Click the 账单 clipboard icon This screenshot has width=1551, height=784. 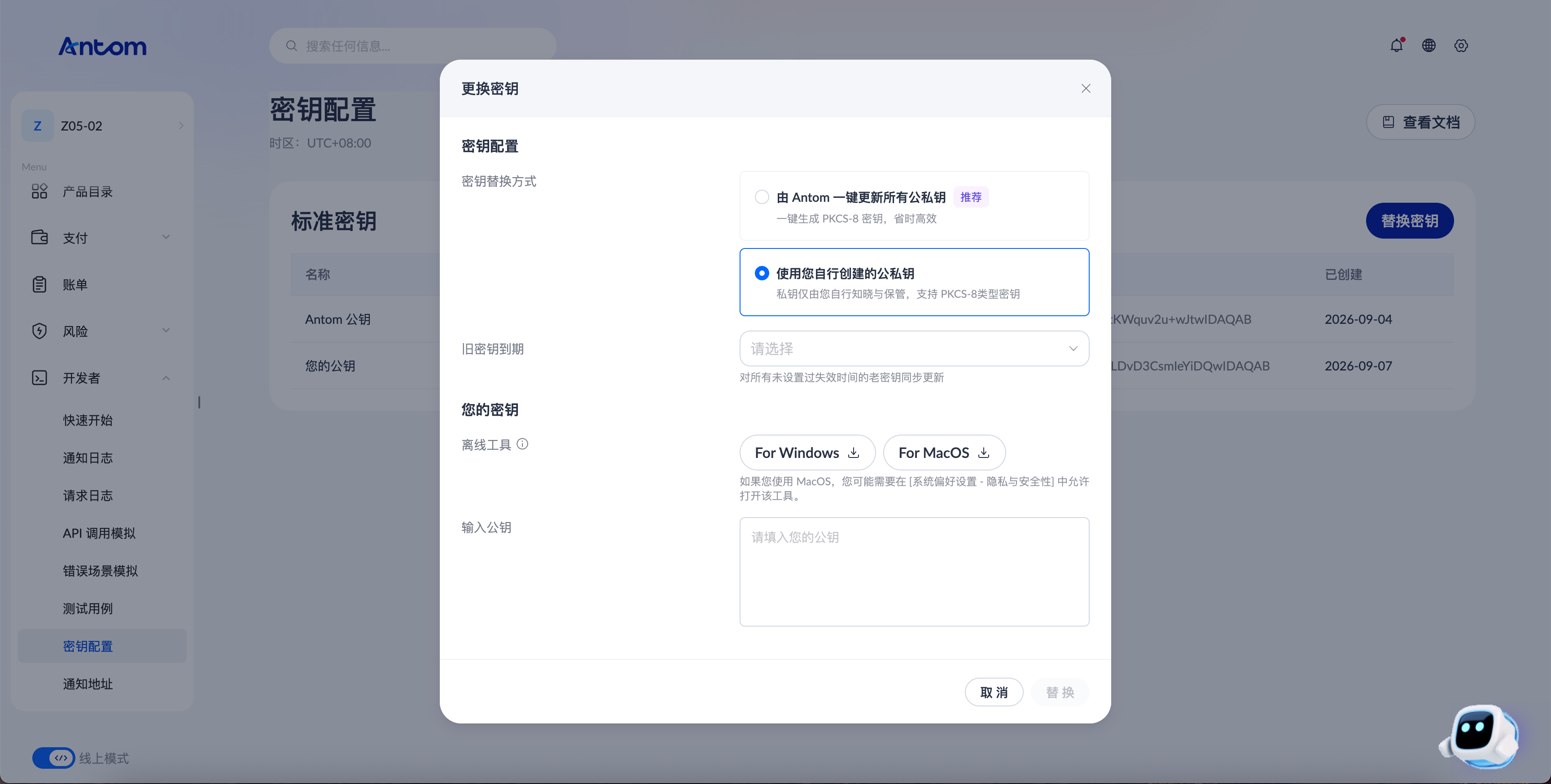point(40,285)
